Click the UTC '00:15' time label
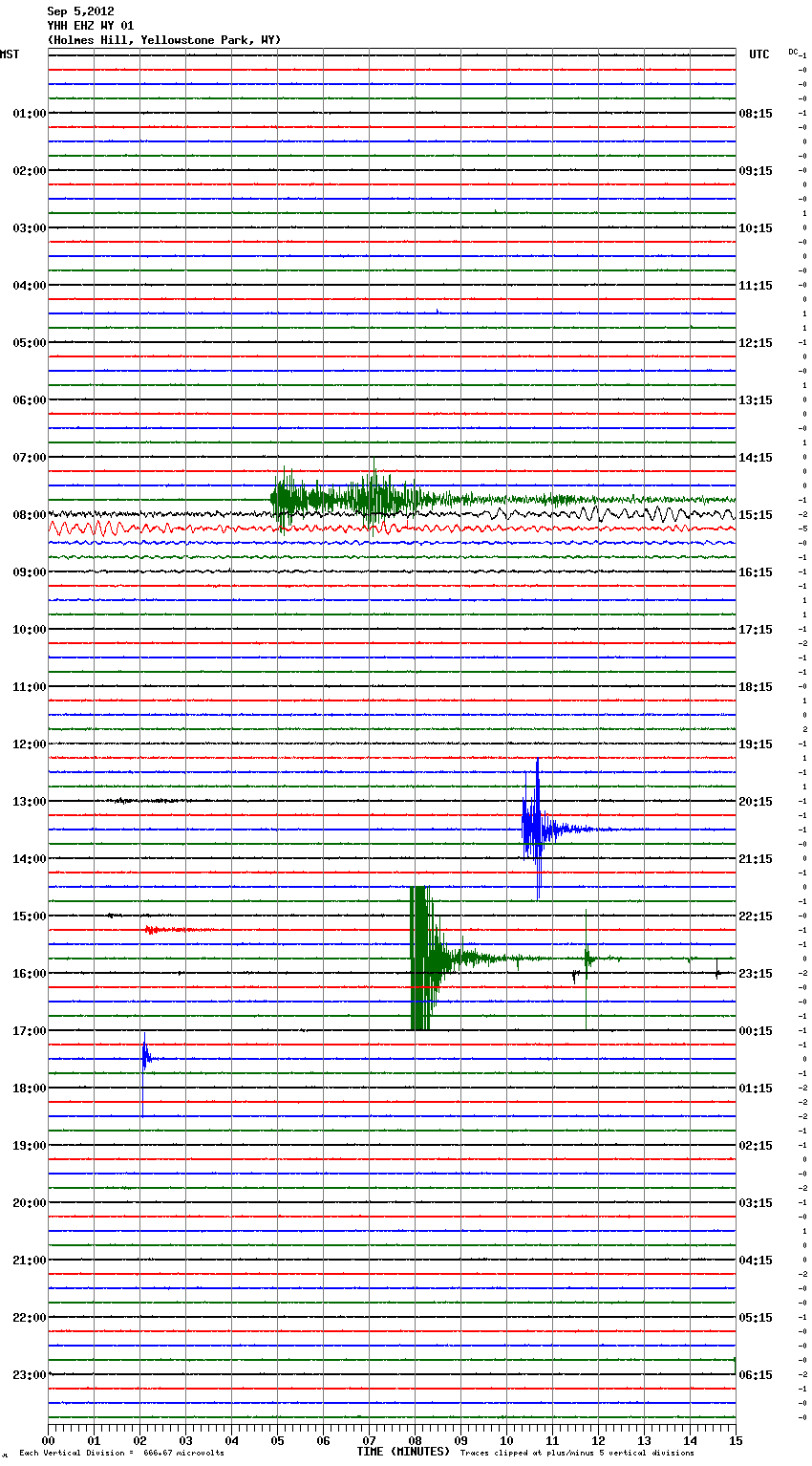 756,1031
